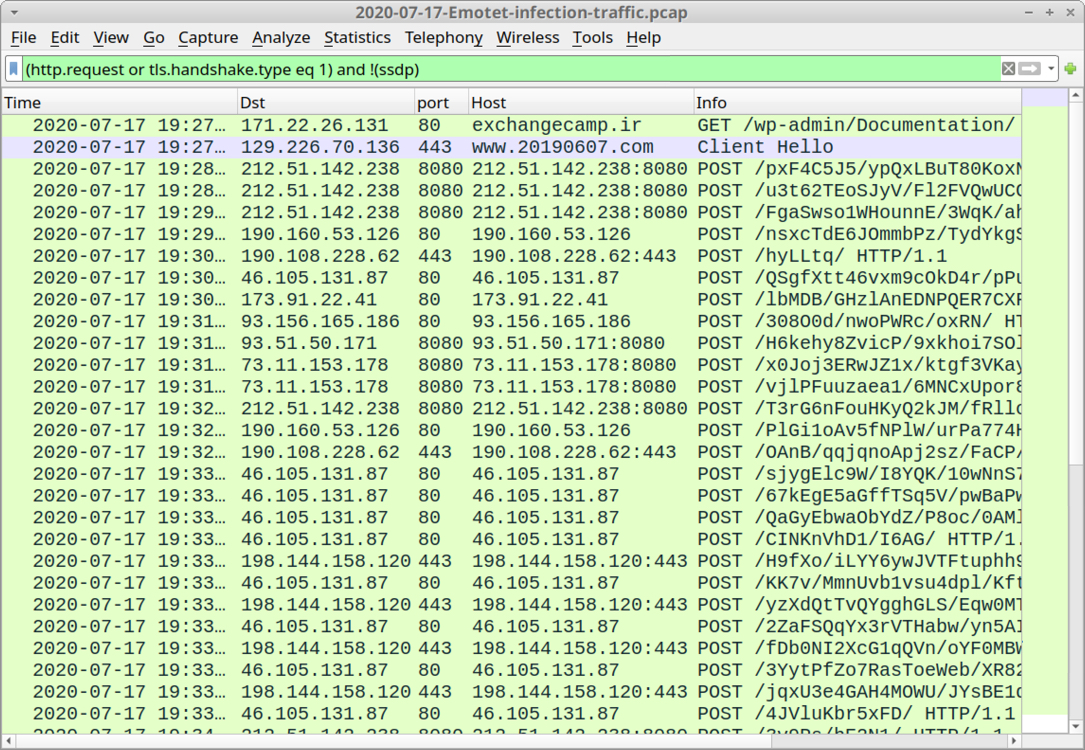Image resolution: width=1085 pixels, height=750 pixels.
Task: Sort packets by the Dst column header
Action: (x=326, y=102)
